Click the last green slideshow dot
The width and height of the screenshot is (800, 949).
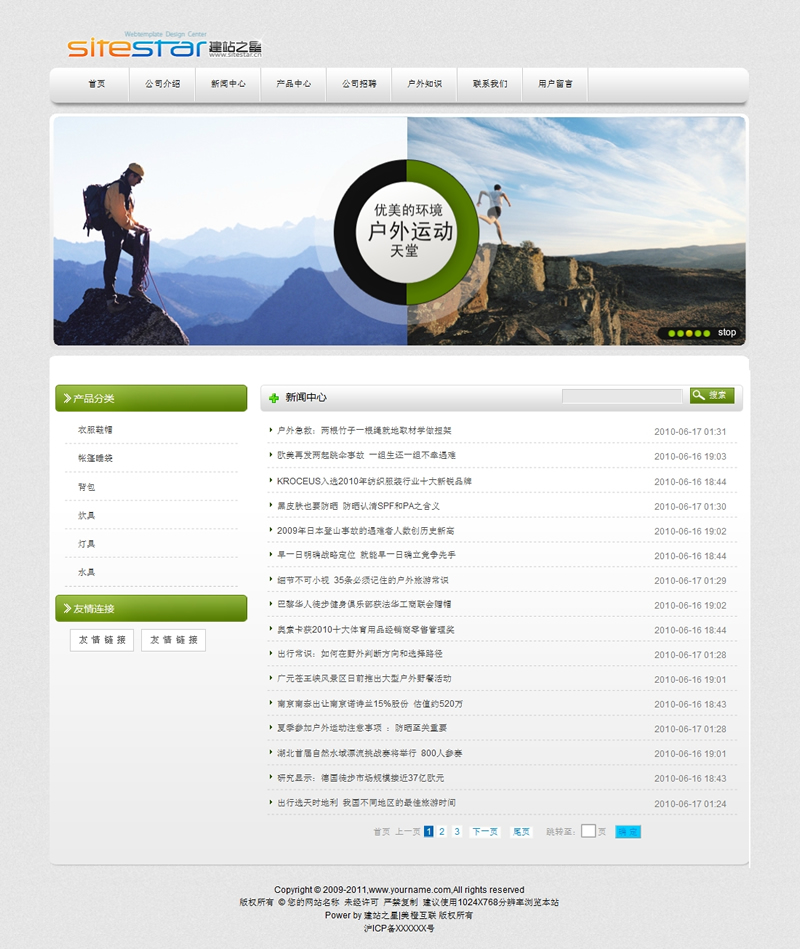[706, 333]
